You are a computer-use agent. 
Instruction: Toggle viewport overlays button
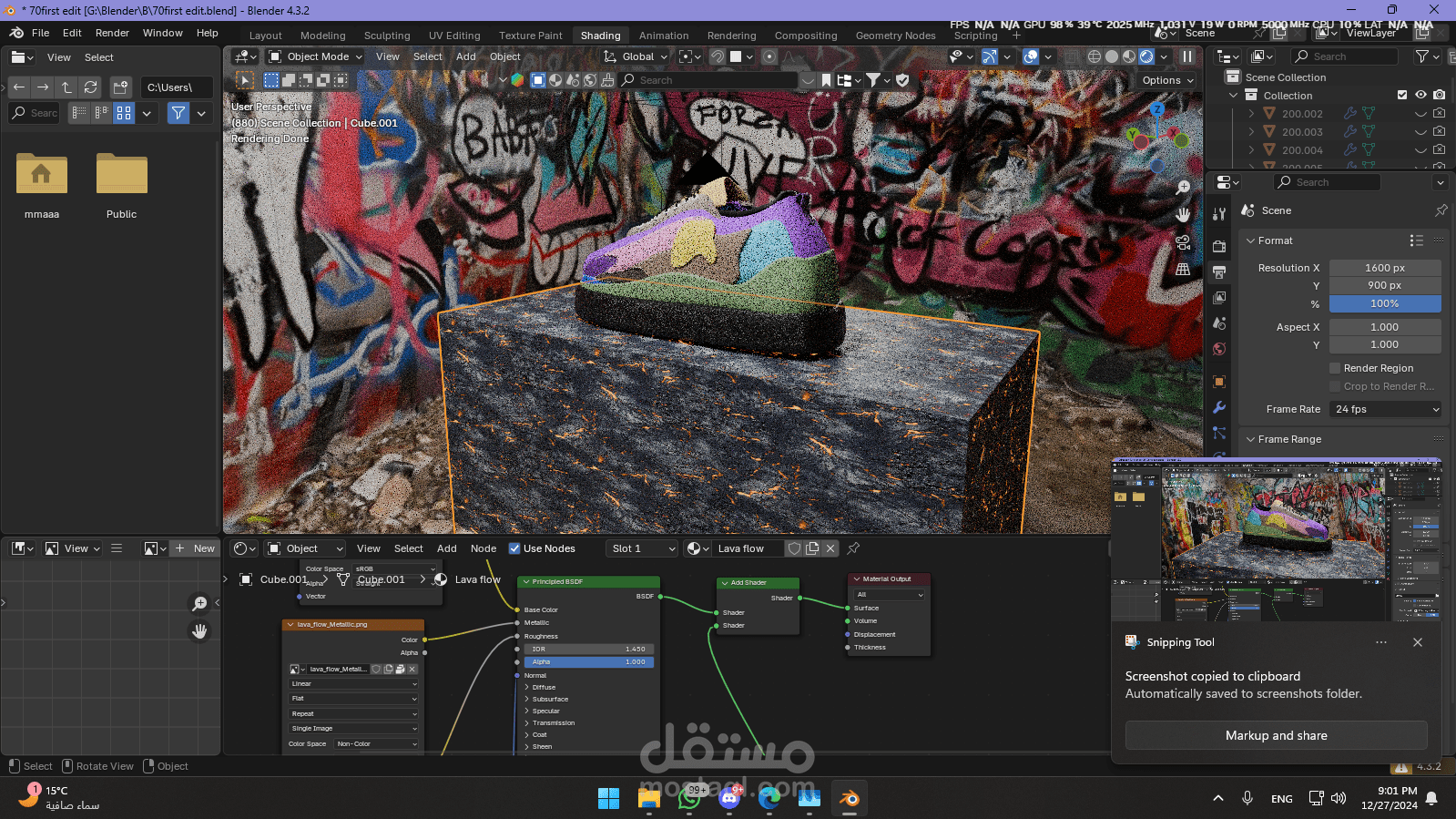point(1031,56)
